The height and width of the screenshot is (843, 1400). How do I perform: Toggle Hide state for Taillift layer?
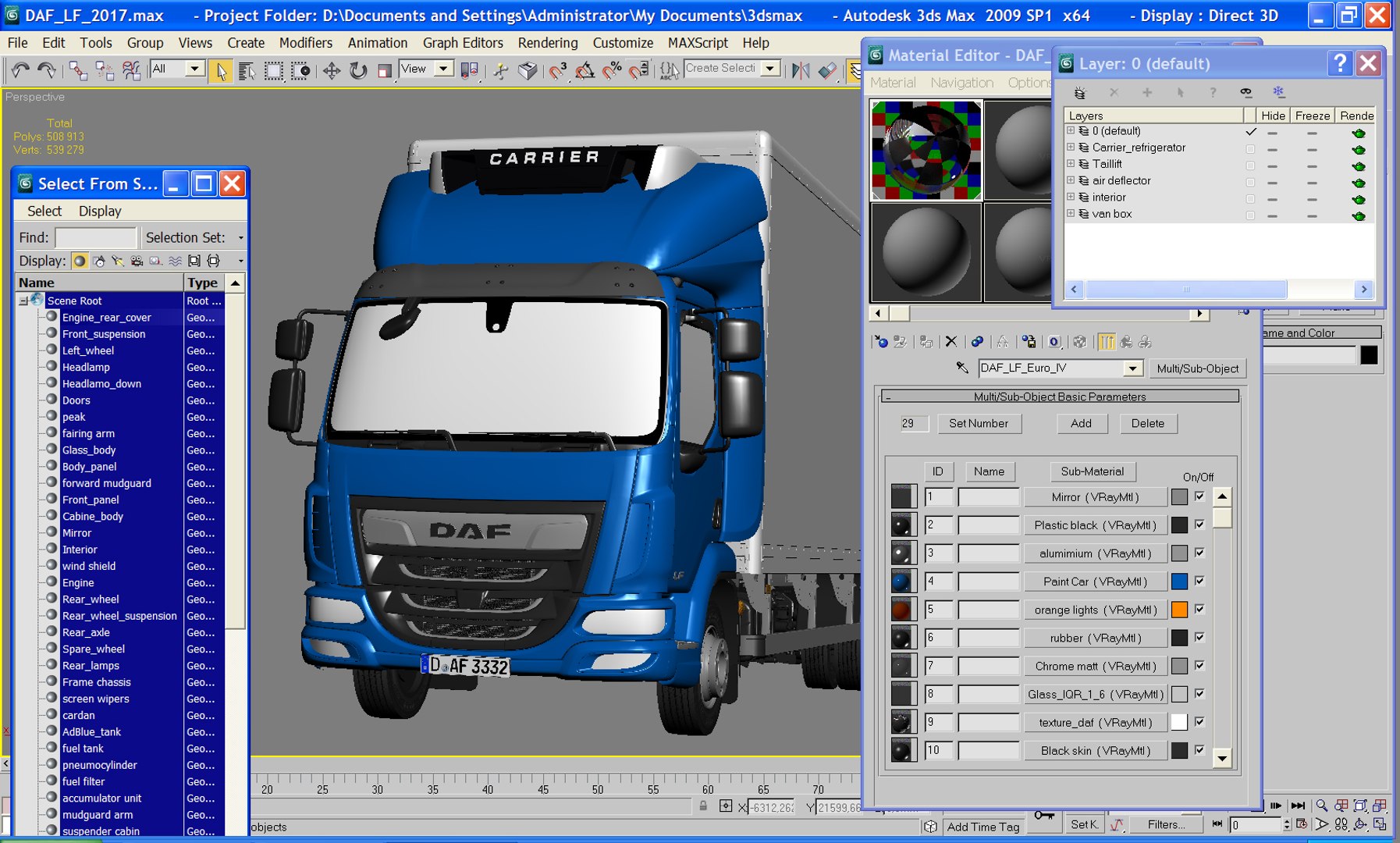[x=1272, y=165]
